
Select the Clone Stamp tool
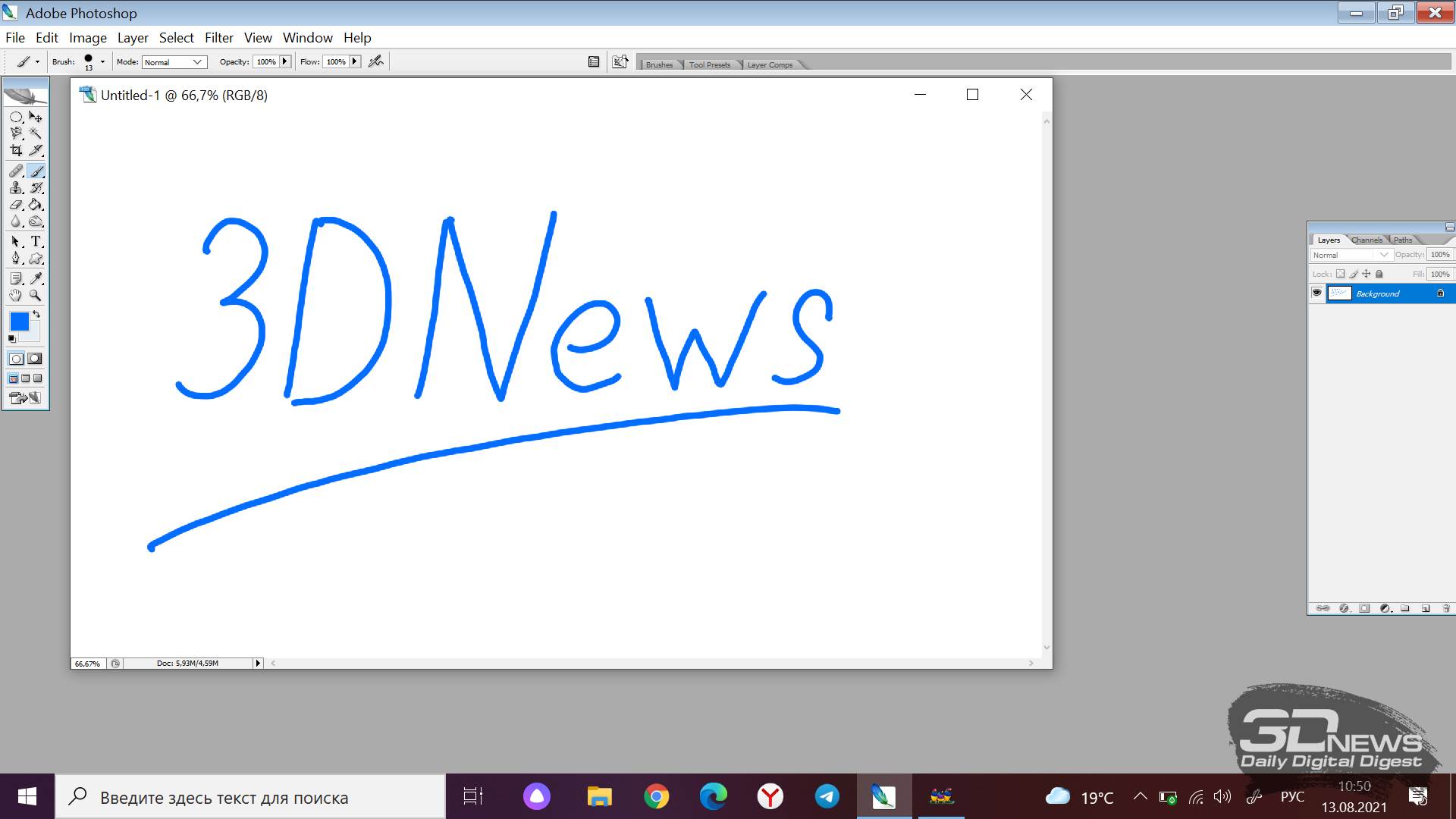click(16, 188)
